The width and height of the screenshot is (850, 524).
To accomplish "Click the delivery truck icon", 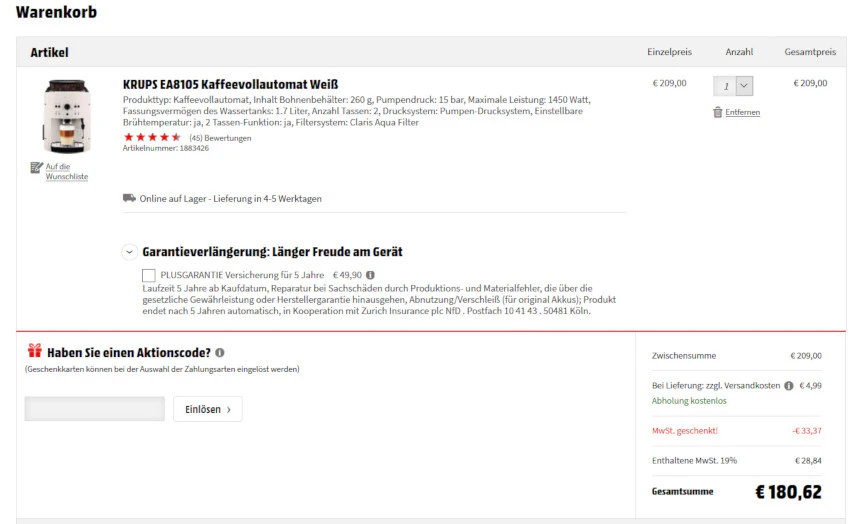I will click(129, 198).
